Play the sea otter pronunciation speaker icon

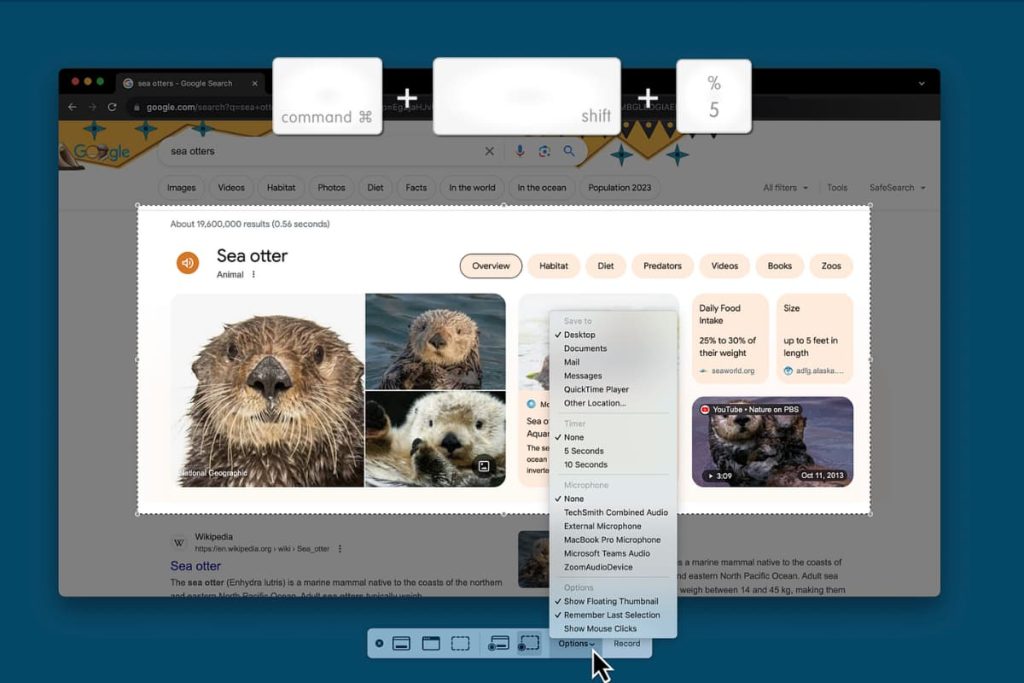pos(187,263)
